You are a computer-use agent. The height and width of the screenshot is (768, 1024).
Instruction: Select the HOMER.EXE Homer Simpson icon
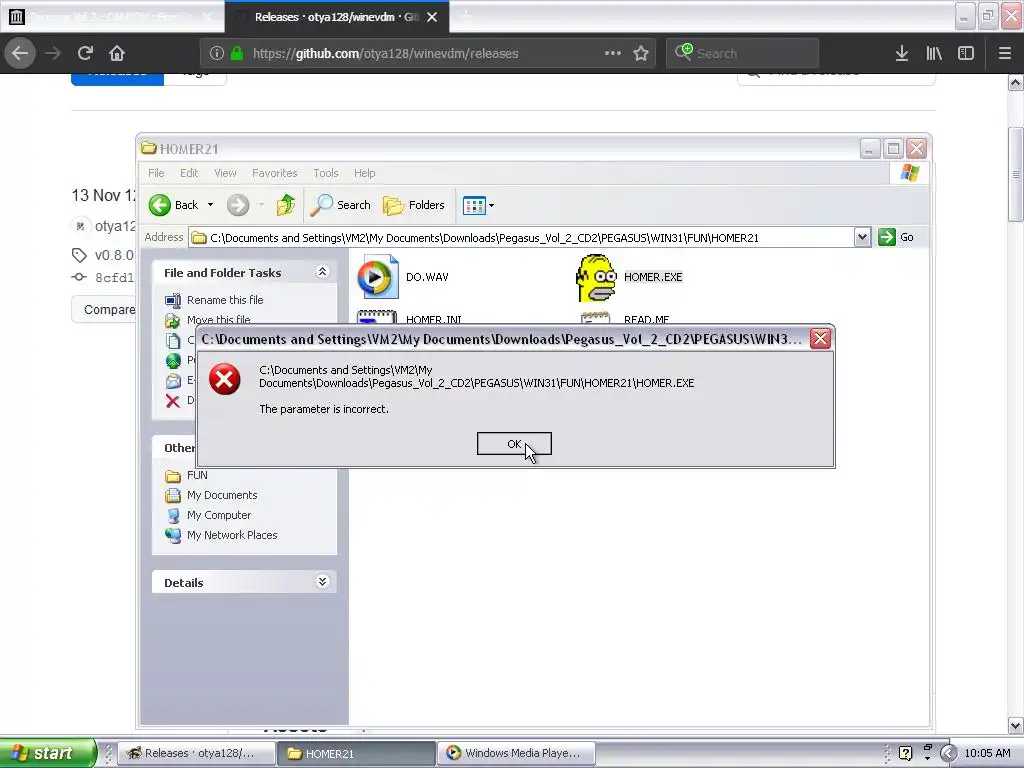596,278
